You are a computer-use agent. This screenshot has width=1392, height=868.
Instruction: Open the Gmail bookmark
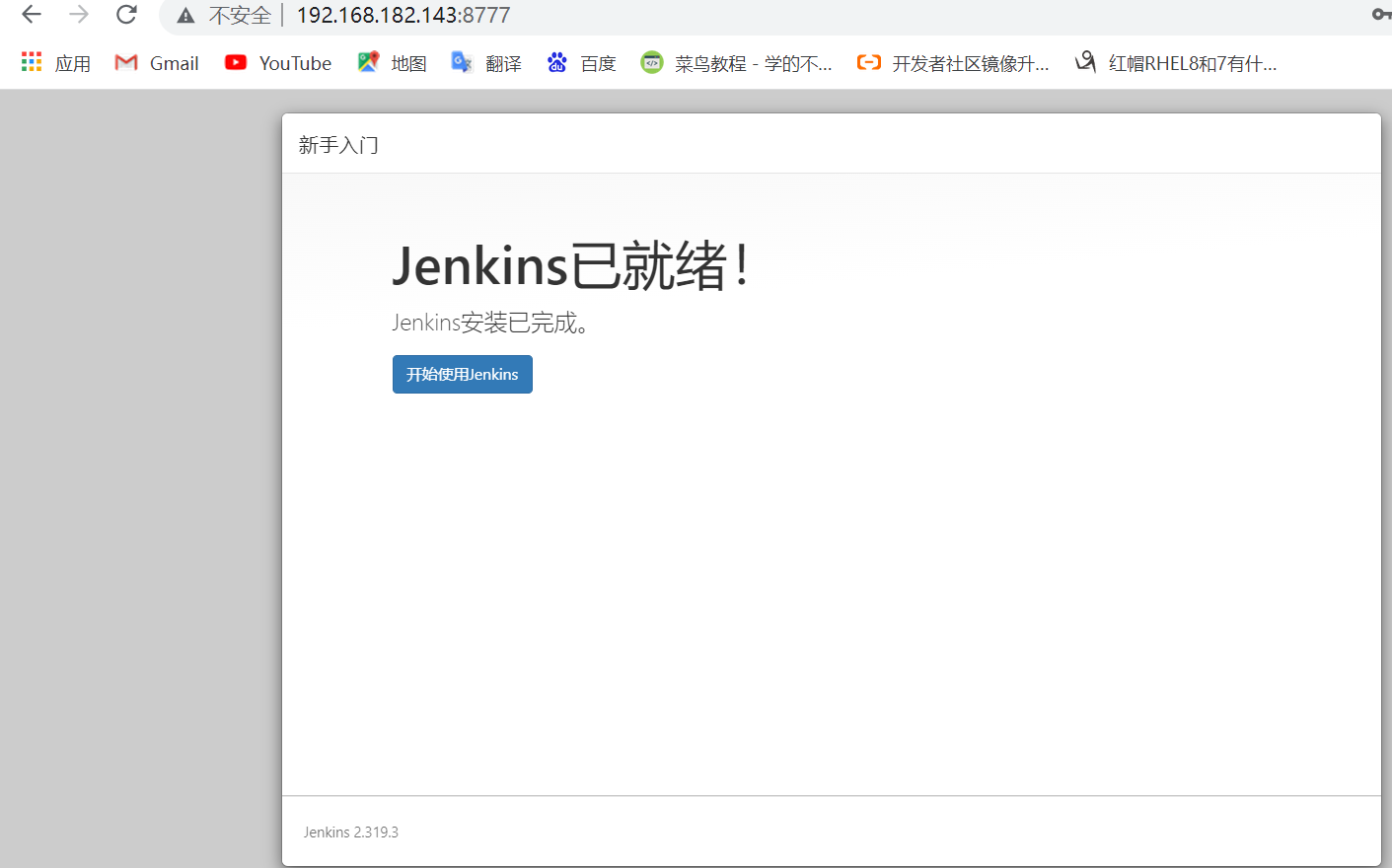(x=156, y=62)
